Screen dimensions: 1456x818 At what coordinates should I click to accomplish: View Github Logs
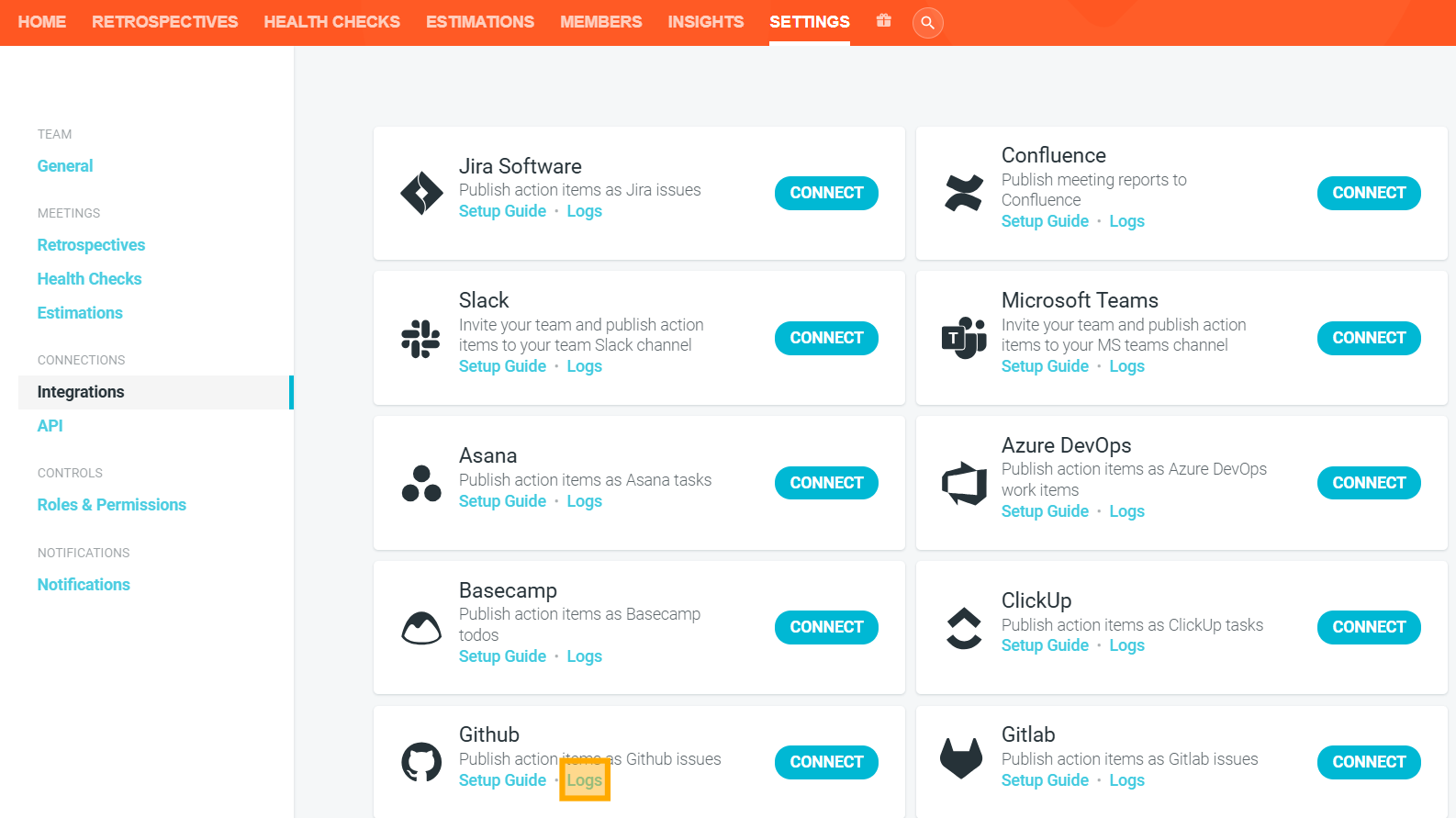pyautogui.click(x=584, y=780)
